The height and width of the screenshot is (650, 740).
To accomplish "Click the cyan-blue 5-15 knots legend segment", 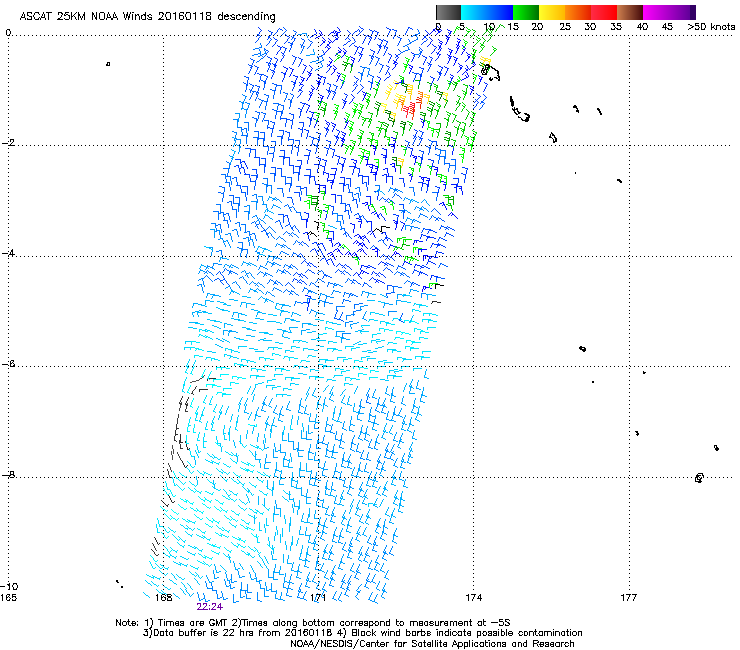I will [x=487, y=12].
